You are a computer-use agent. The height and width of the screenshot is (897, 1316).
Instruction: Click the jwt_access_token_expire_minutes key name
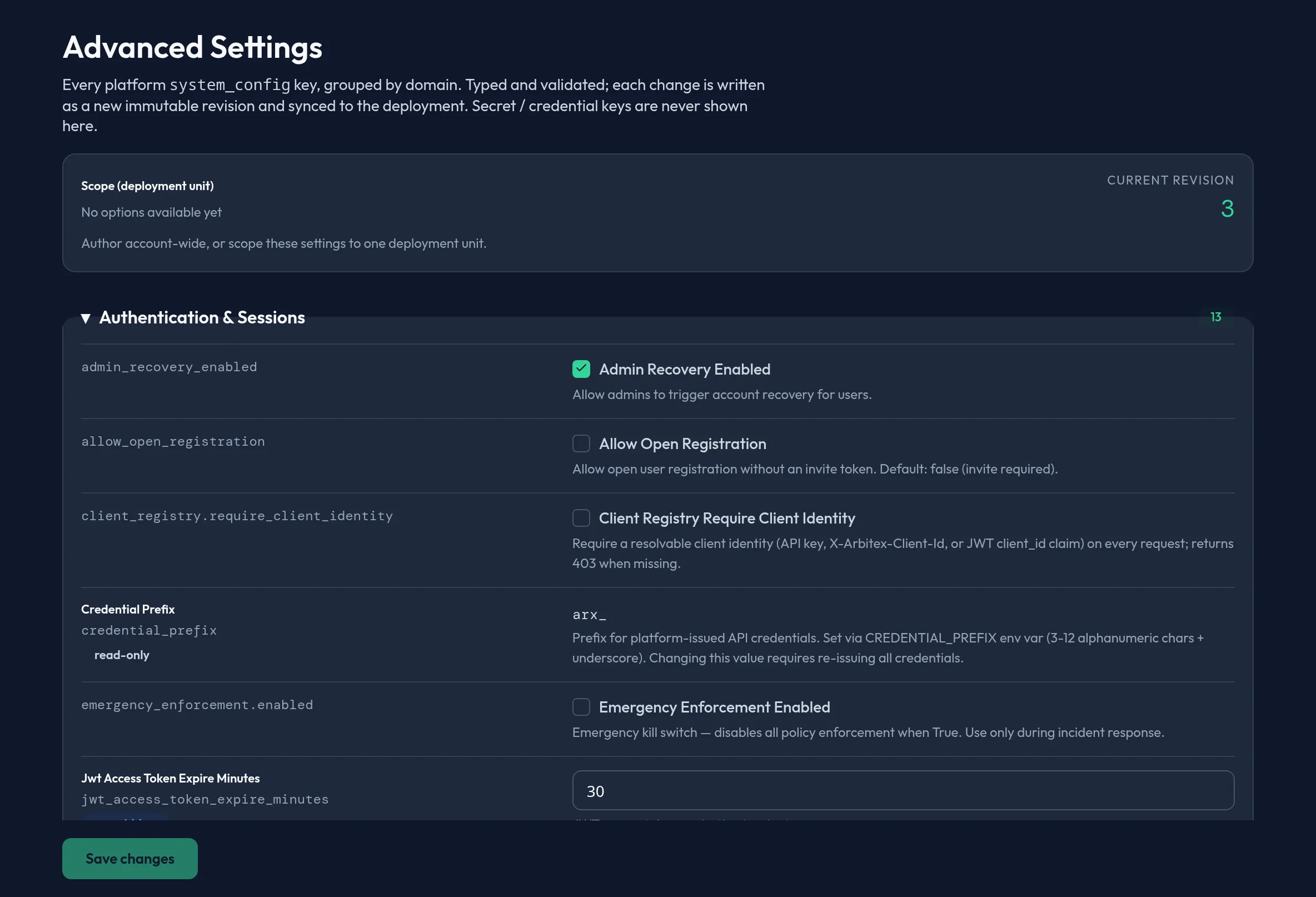(205, 800)
